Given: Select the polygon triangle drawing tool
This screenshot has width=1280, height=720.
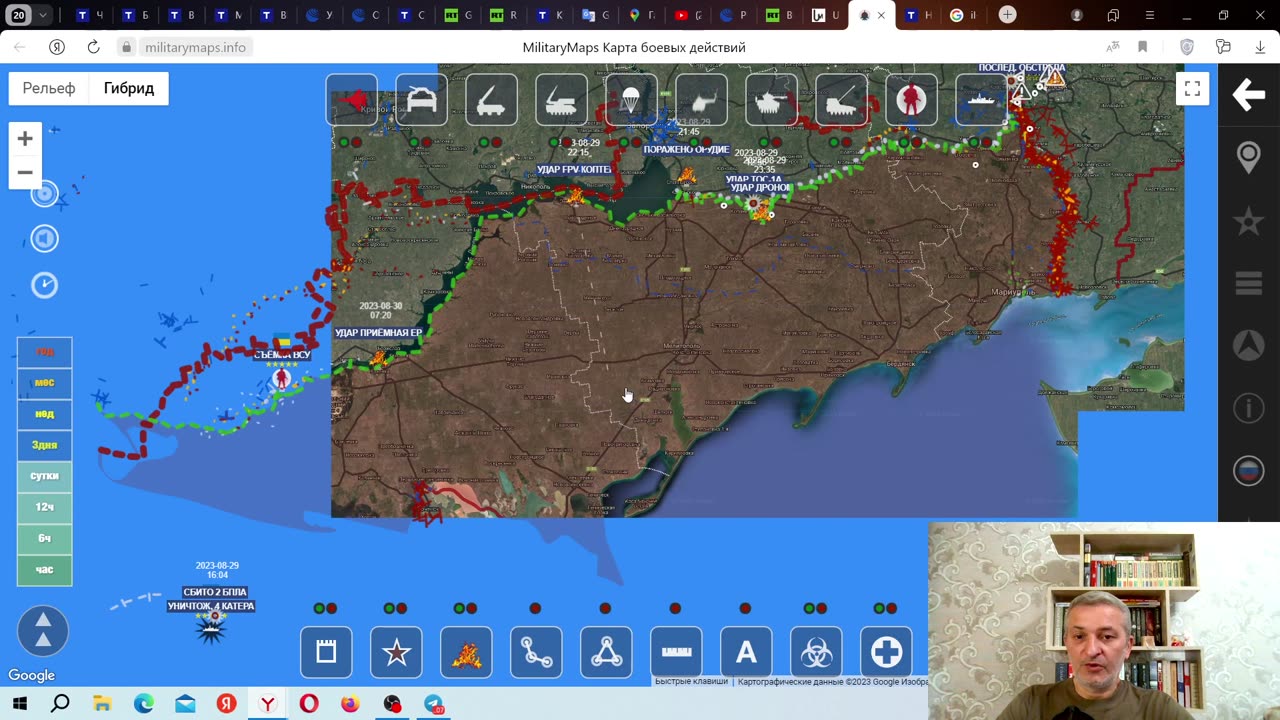Looking at the screenshot, I should pyautogui.click(x=606, y=652).
